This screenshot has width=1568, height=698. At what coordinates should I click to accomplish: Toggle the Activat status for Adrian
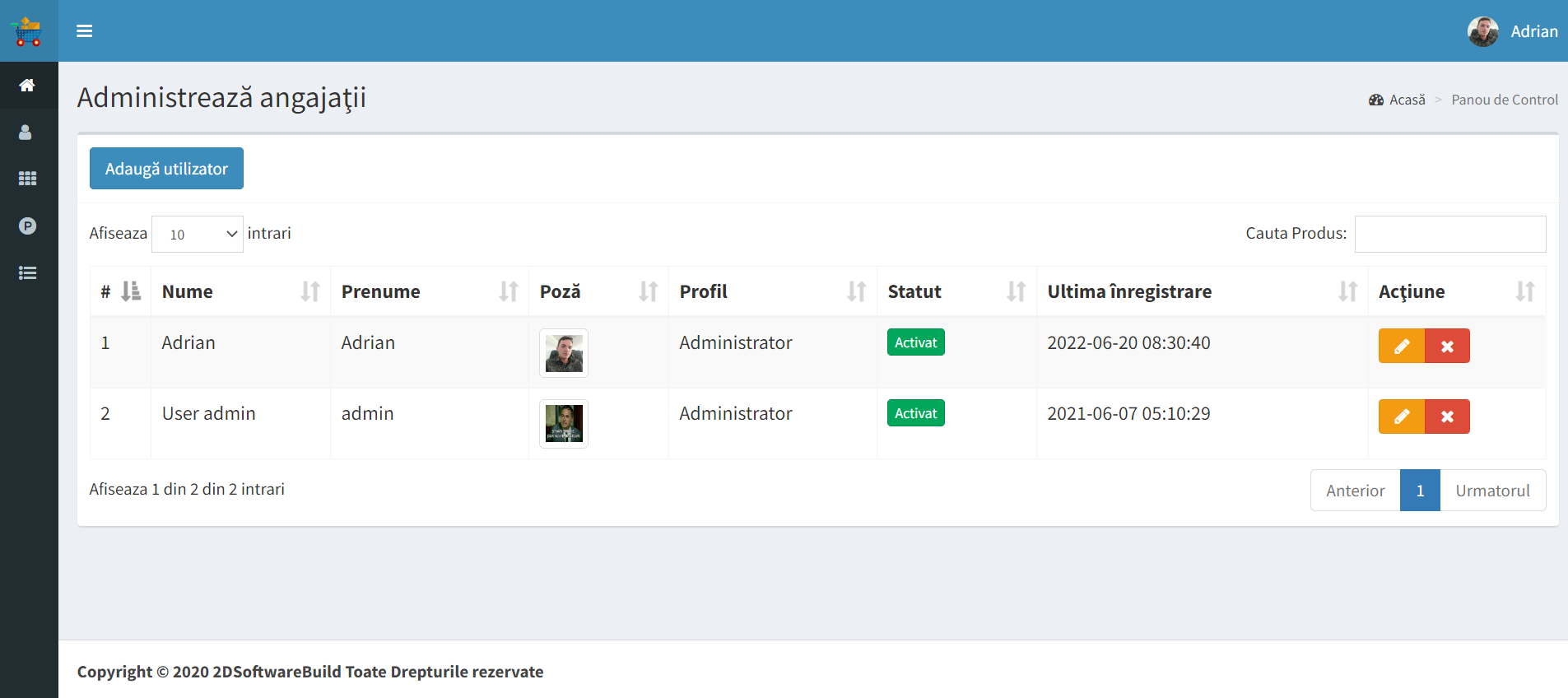(x=915, y=342)
